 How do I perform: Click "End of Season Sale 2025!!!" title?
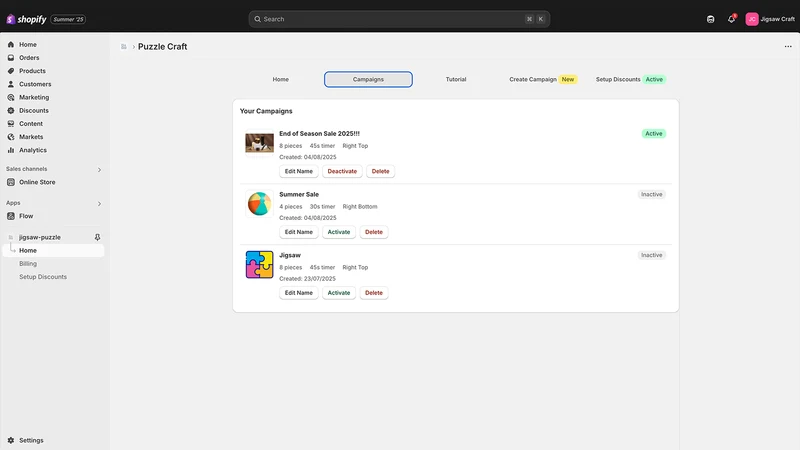point(319,134)
